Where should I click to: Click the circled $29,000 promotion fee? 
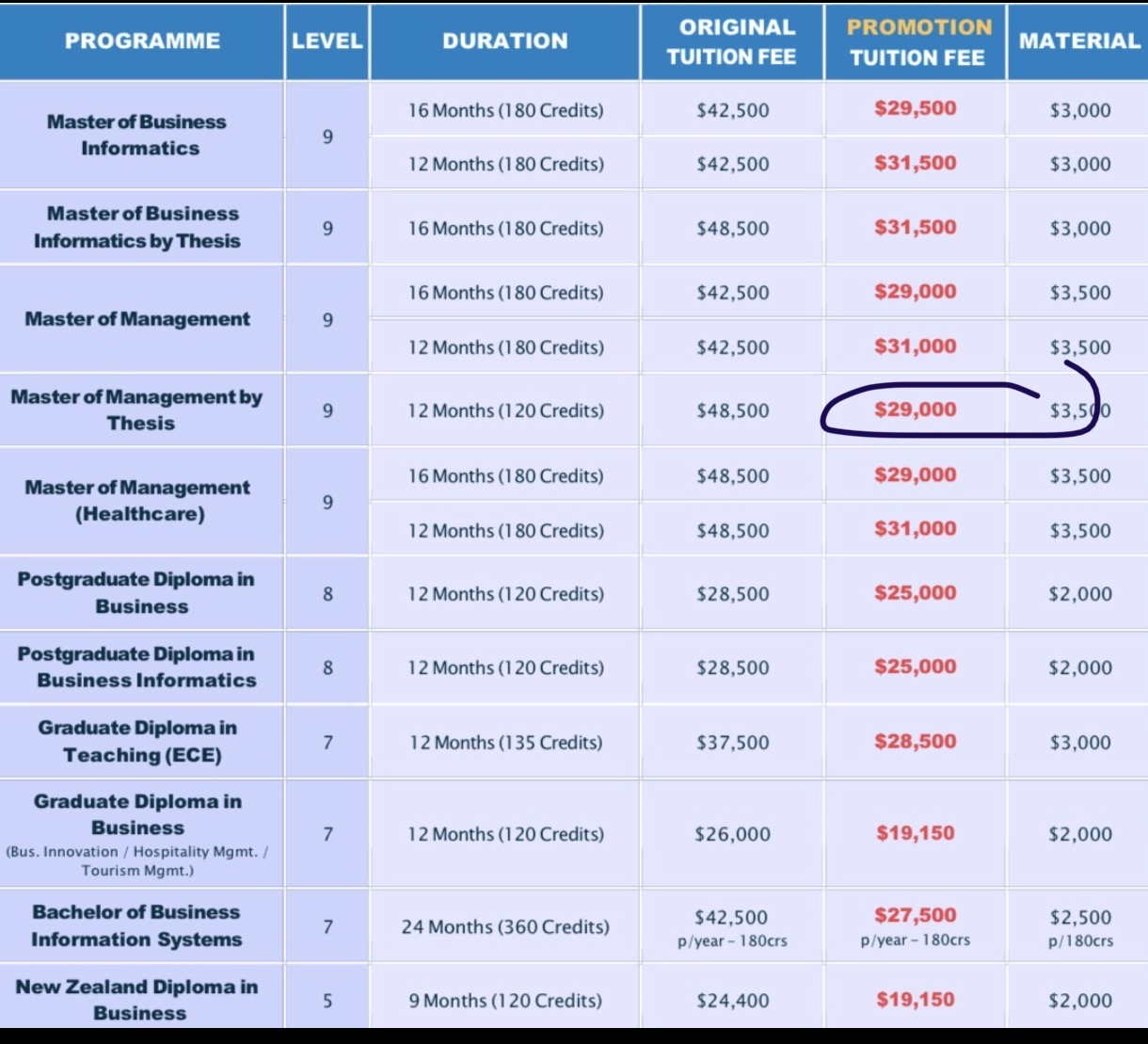point(915,410)
